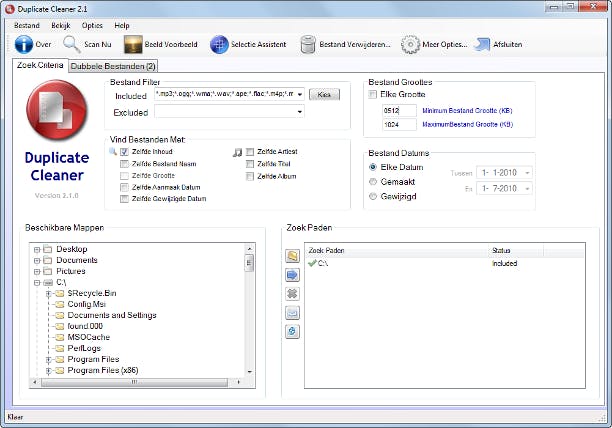The height and width of the screenshot is (428, 612).
Task: Click the add folder icon beside Zoek Paden
Action: tap(292, 256)
